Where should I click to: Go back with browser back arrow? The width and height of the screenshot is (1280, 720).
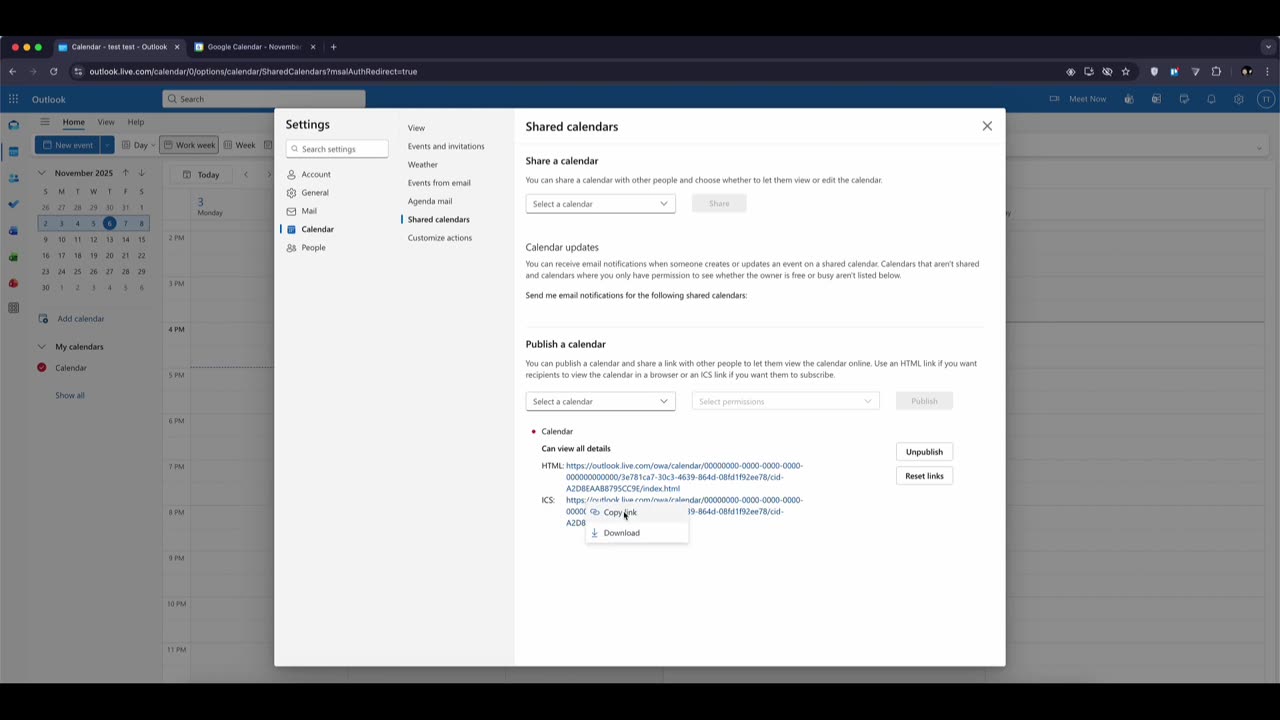pyautogui.click(x=12, y=72)
